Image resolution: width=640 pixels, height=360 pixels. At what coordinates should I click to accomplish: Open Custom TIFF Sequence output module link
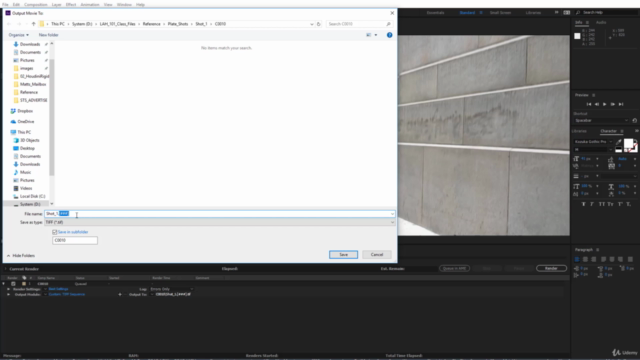point(67,294)
